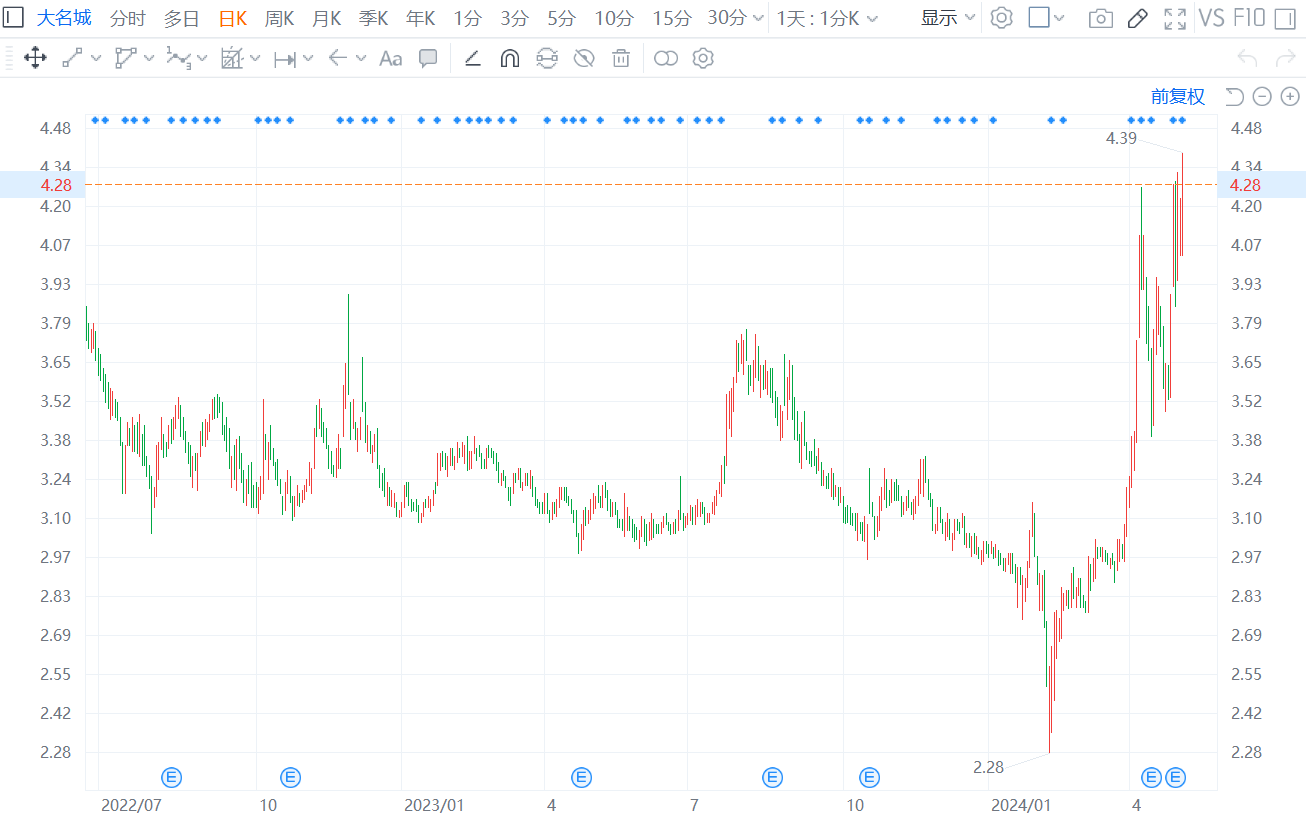Image resolution: width=1306 pixels, height=823 pixels.
Task: Select the 1分 interval tab
Action: point(467,18)
